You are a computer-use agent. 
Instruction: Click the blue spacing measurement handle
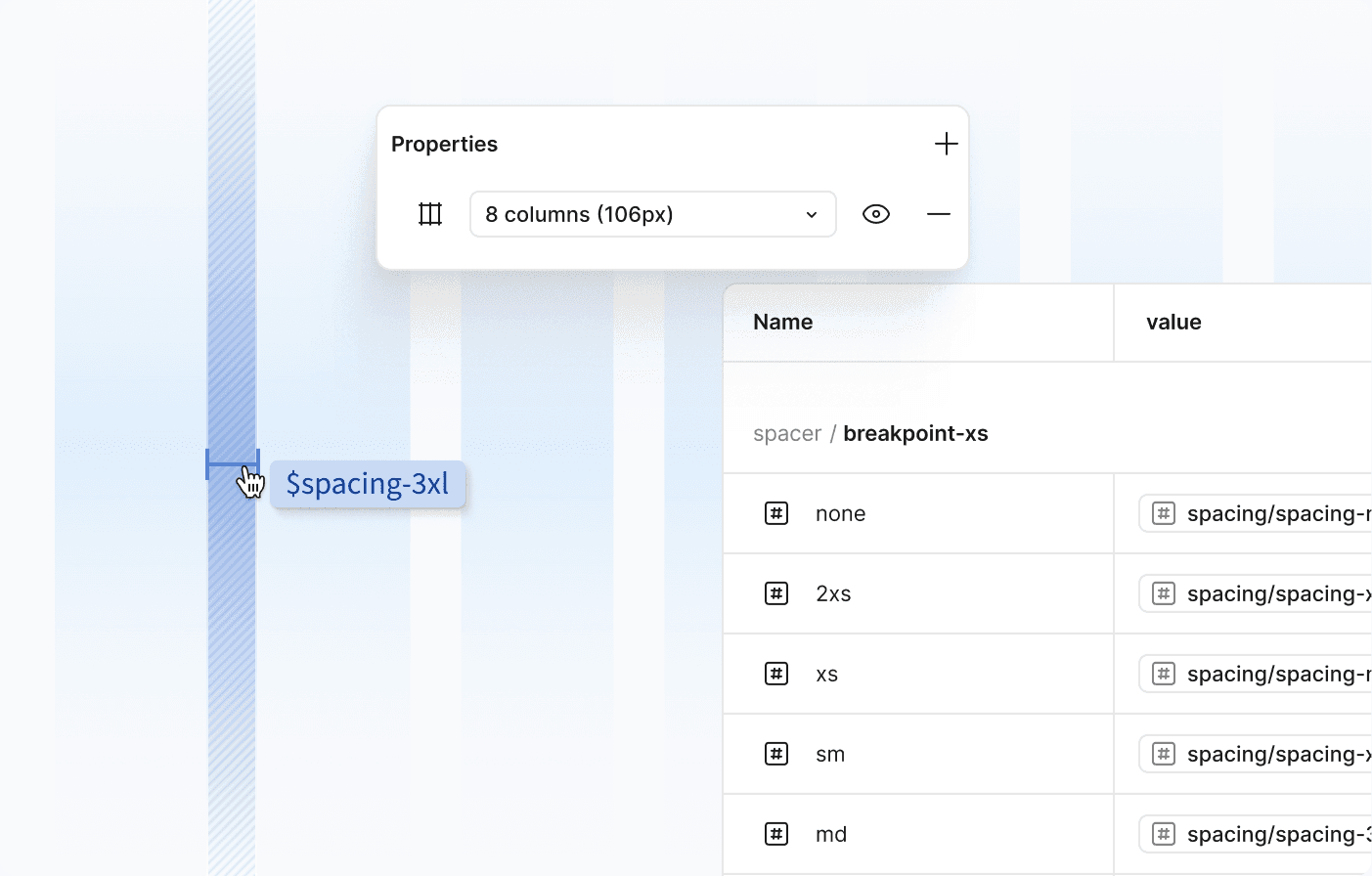[x=233, y=464]
